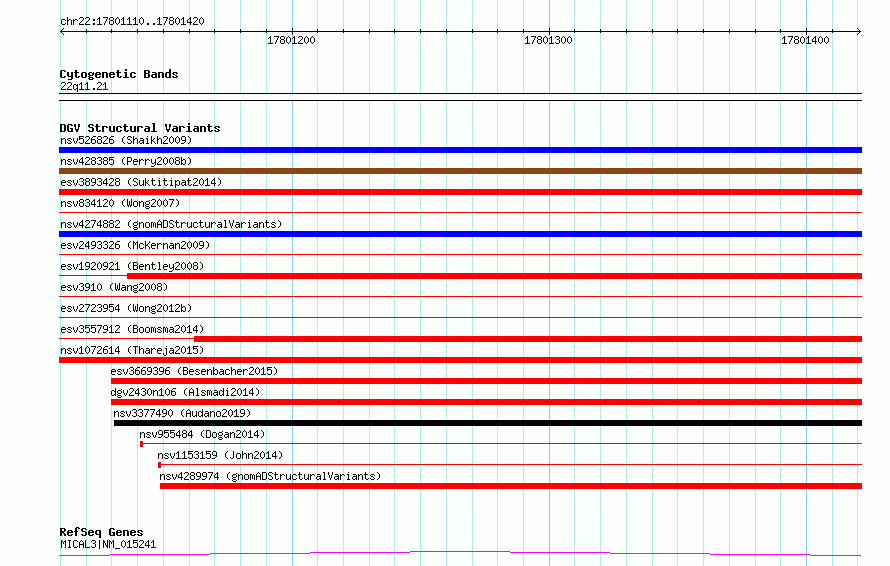Click the magenta MICAL3 gene line
Screen dimensions: 890x566
[x=460, y=553]
